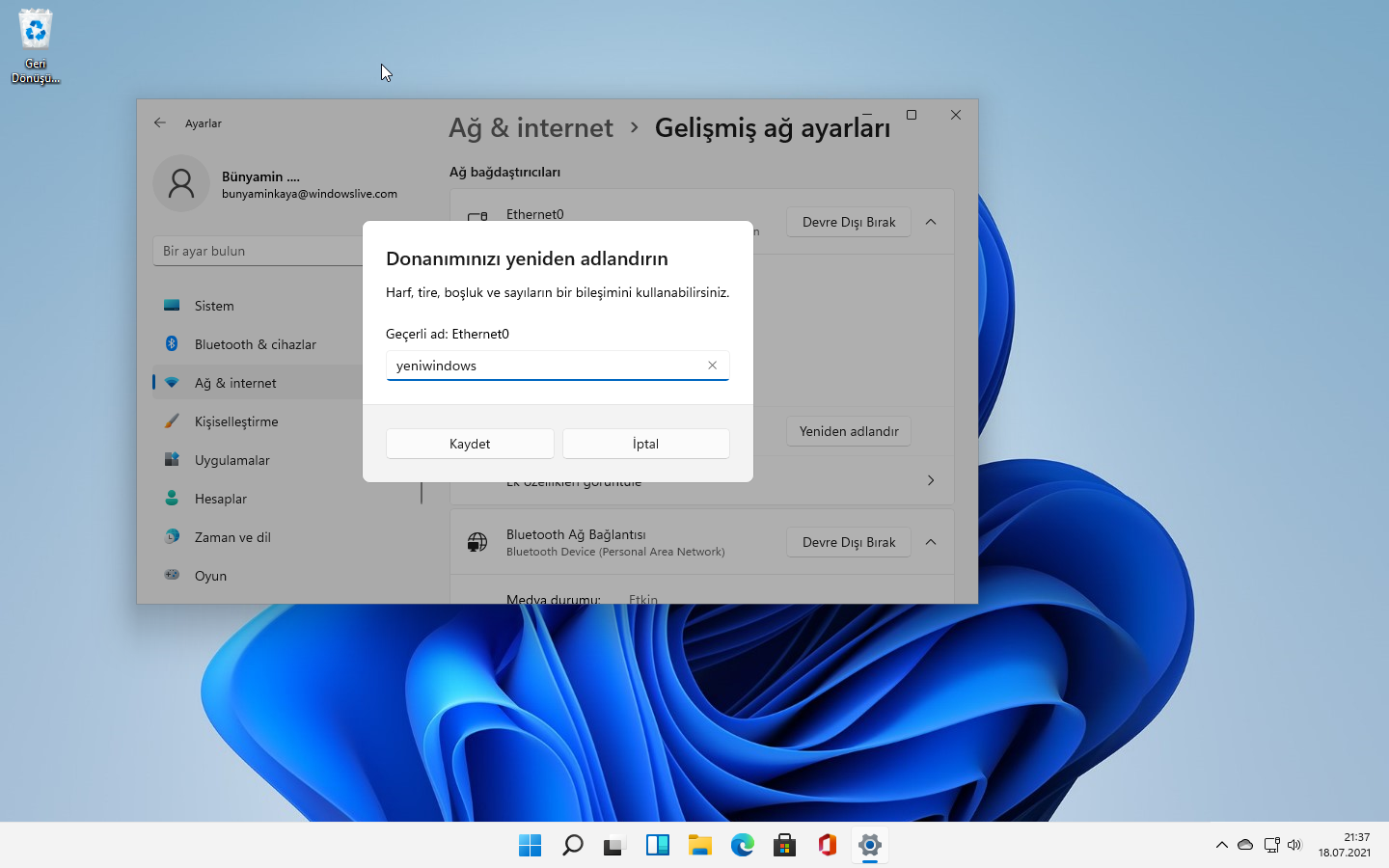Click network tray icon

(1271, 845)
